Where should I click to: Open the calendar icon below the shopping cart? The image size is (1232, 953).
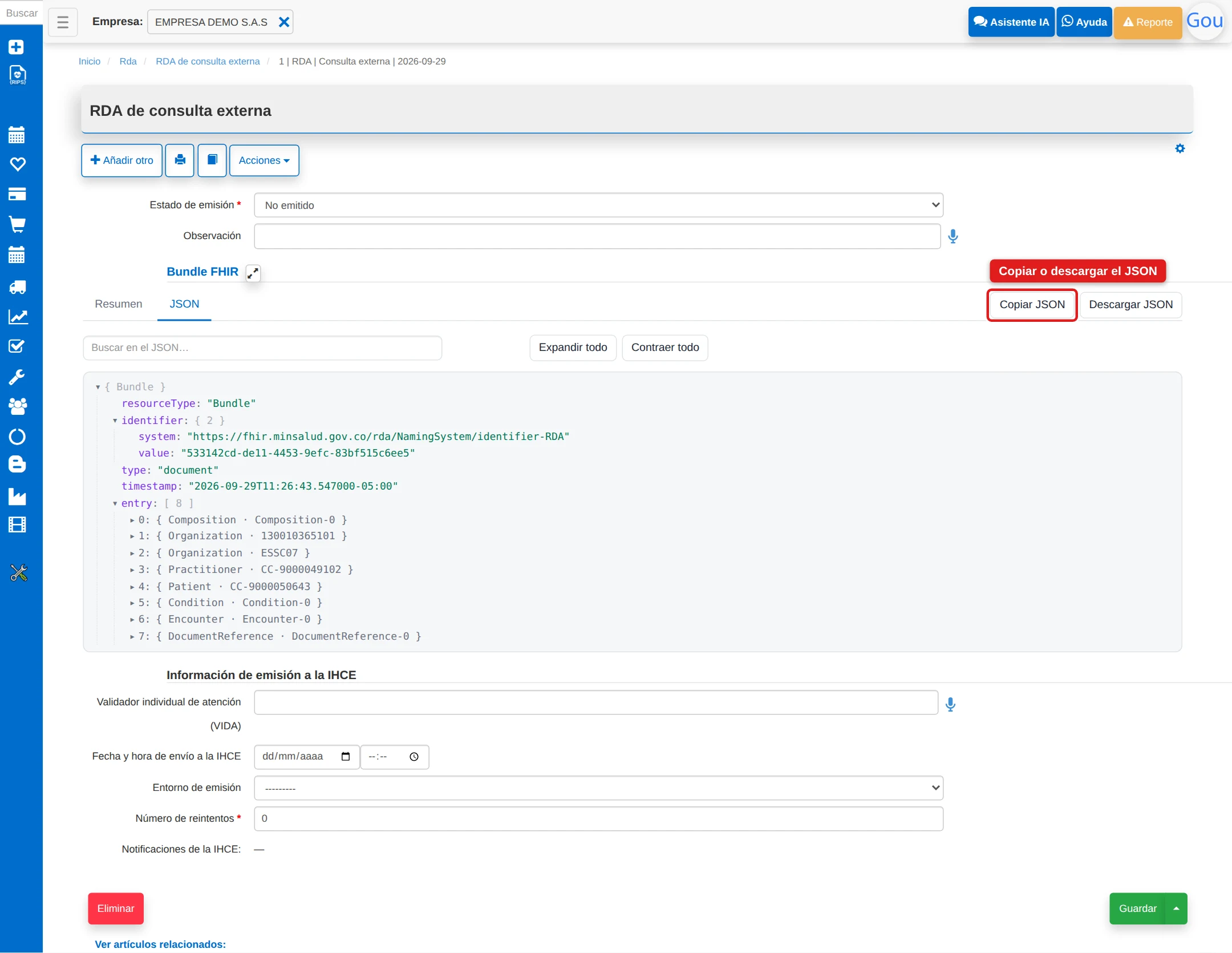(17, 255)
